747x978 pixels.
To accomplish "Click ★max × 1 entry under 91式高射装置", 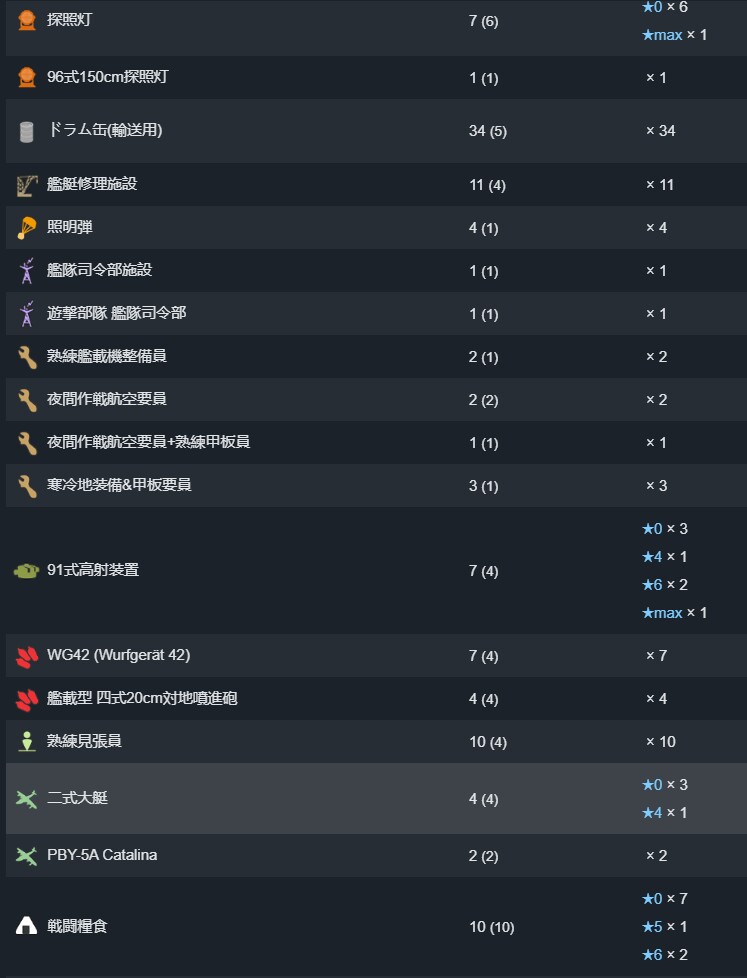I will tap(674, 612).
